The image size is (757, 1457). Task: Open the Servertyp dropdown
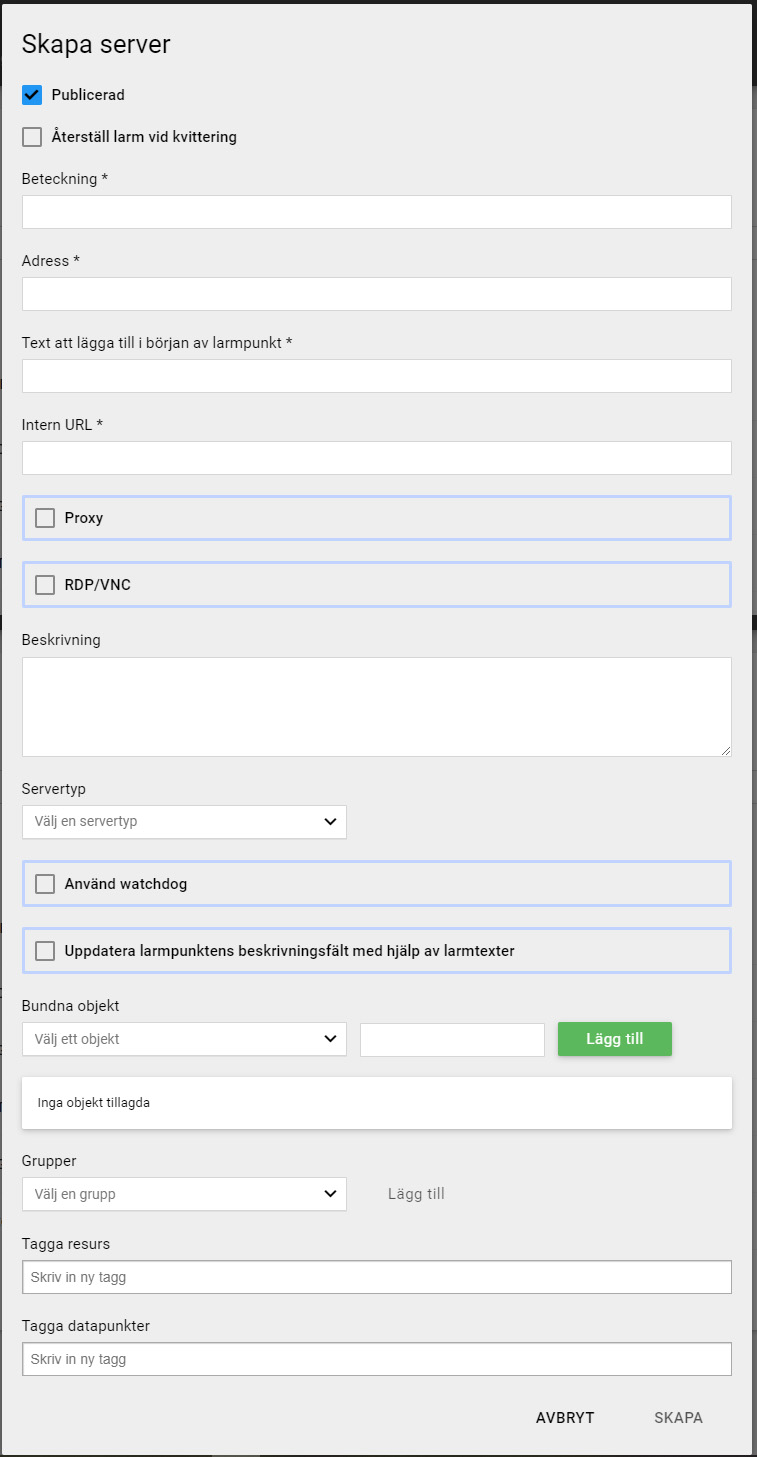coord(184,822)
